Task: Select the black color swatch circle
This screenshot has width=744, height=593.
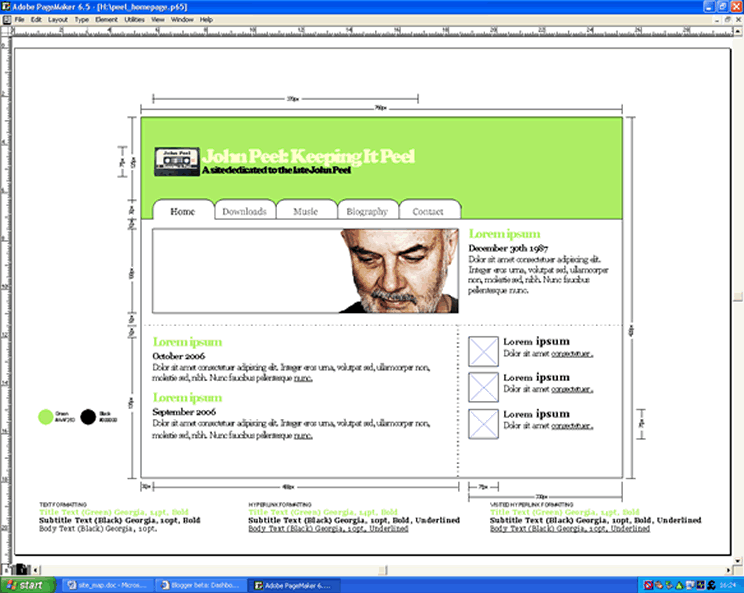Action: [x=88, y=417]
